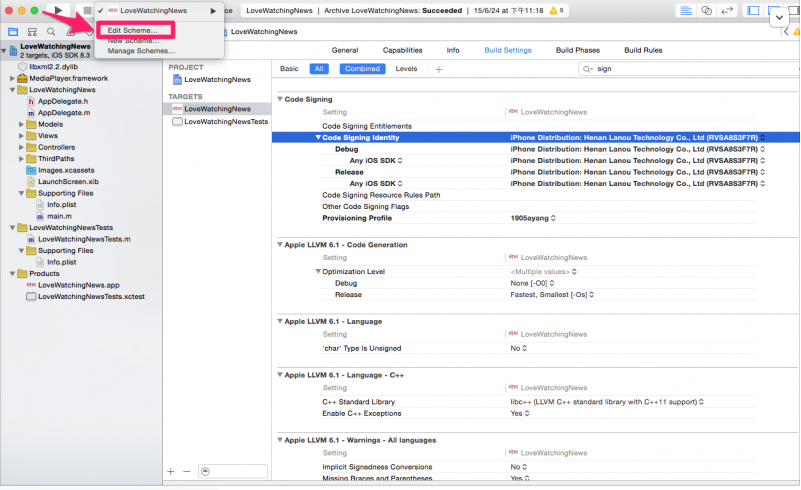
Task: Select Images.xcassets in navigator
Action: pyautogui.click(x=66, y=170)
